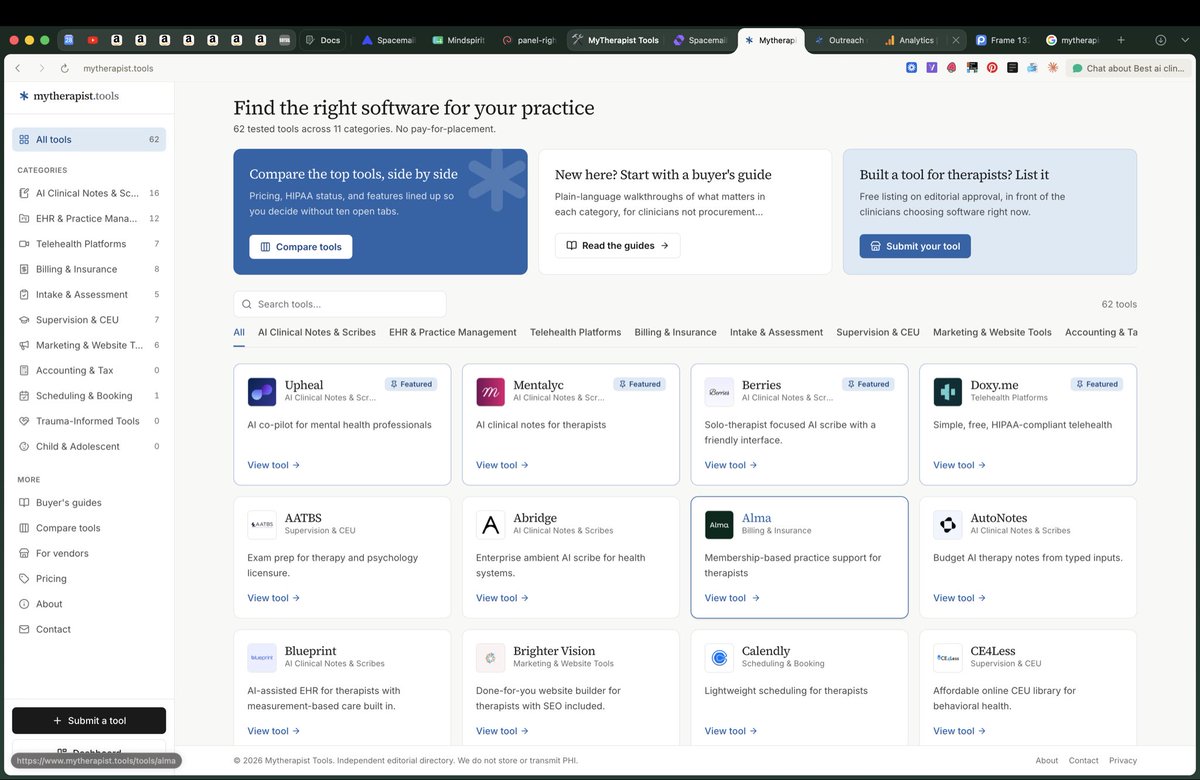Open Trauma-Informed Tools sidebar category
The width and height of the screenshot is (1200, 780).
[89, 421]
